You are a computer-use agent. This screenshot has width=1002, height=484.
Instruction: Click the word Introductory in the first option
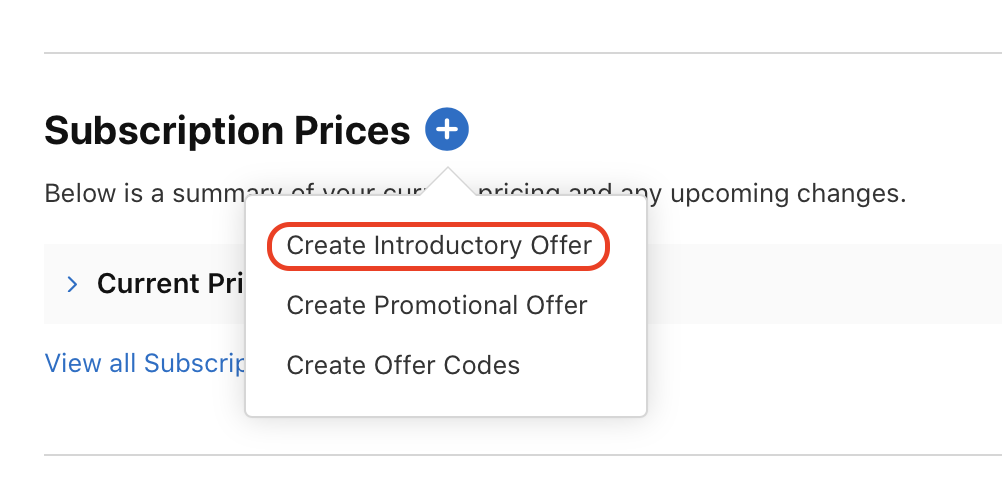pyautogui.click(x=439, y=246)
